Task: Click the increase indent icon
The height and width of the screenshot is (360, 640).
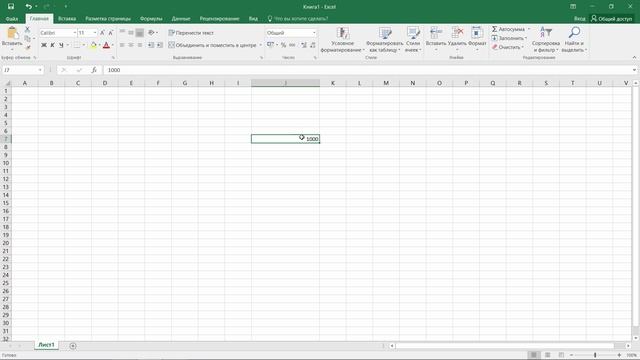Action: point(160,45)
